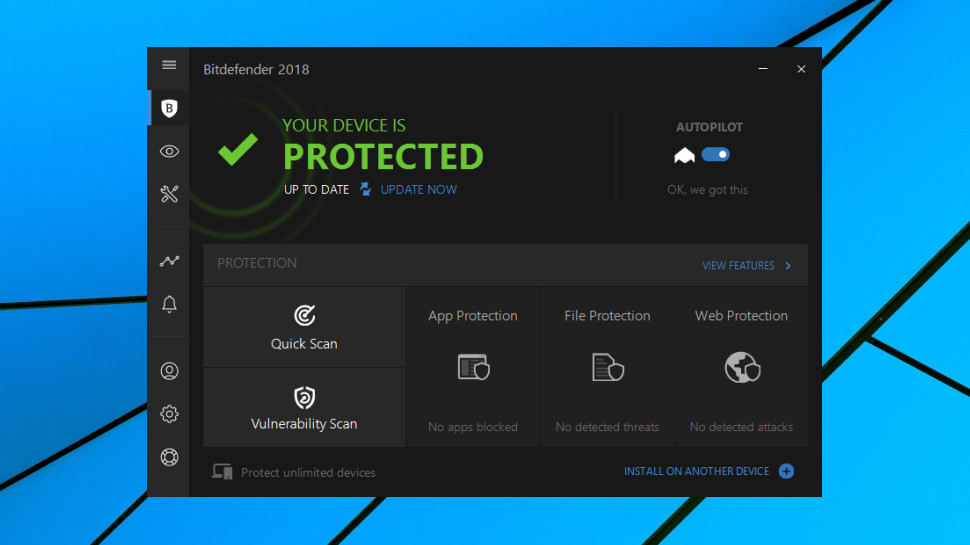Click the Web Protection globe-shield icon
Screen dimensions: 970x545
click(x=742, y=367)
